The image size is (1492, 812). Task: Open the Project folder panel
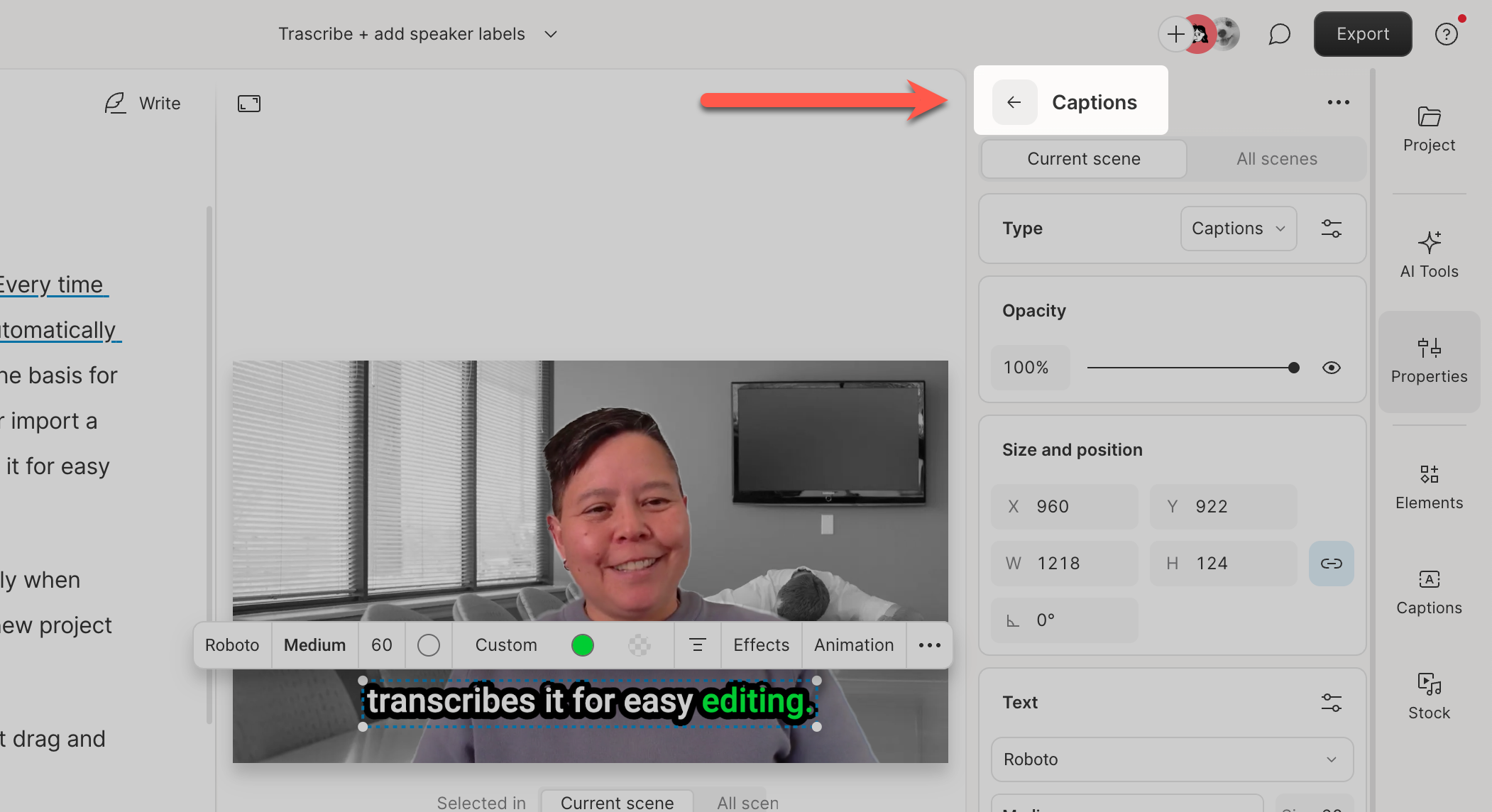tap(1428, 128)
